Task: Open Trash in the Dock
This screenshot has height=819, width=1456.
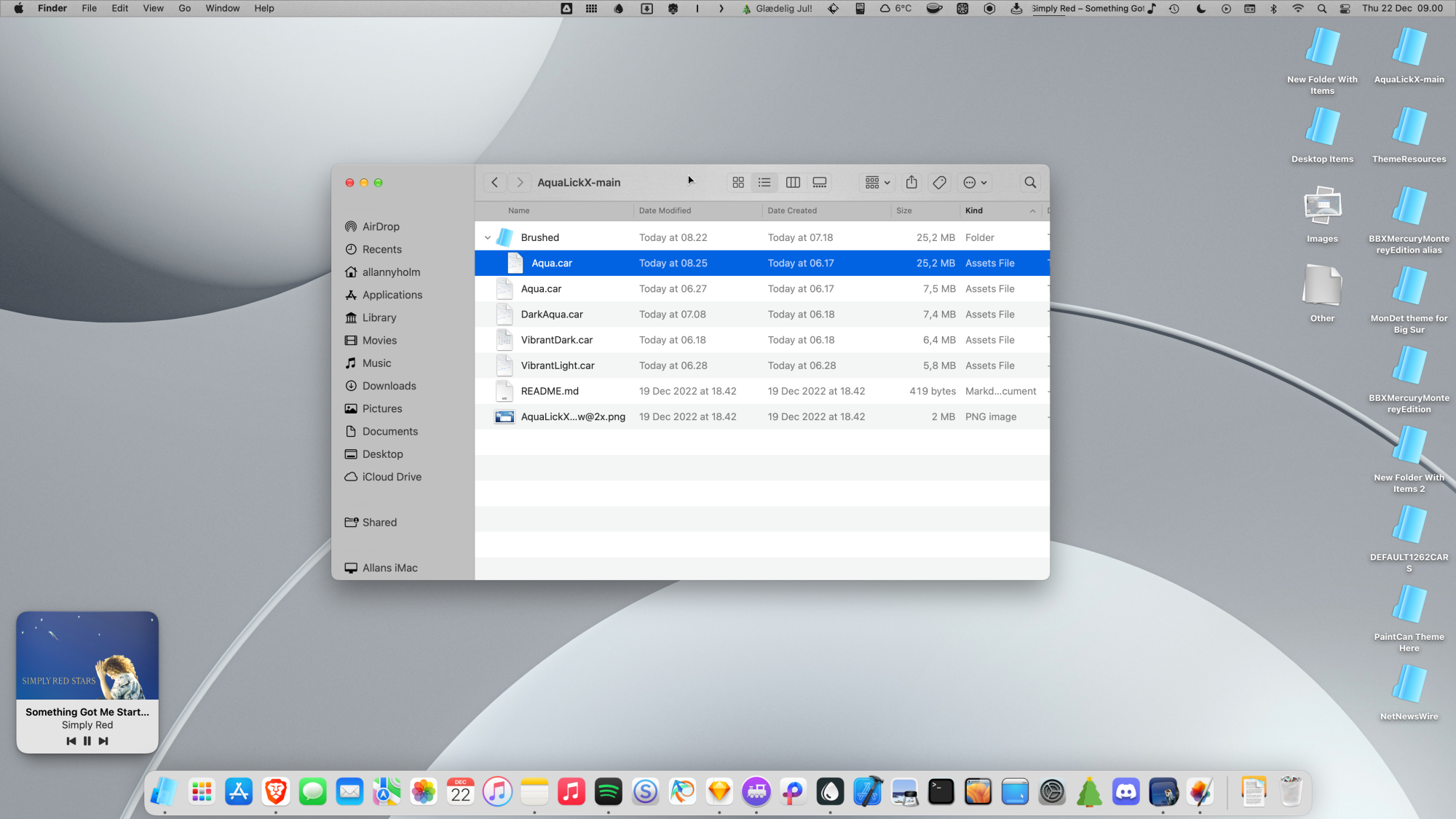Action: [x=1291, y=792]
